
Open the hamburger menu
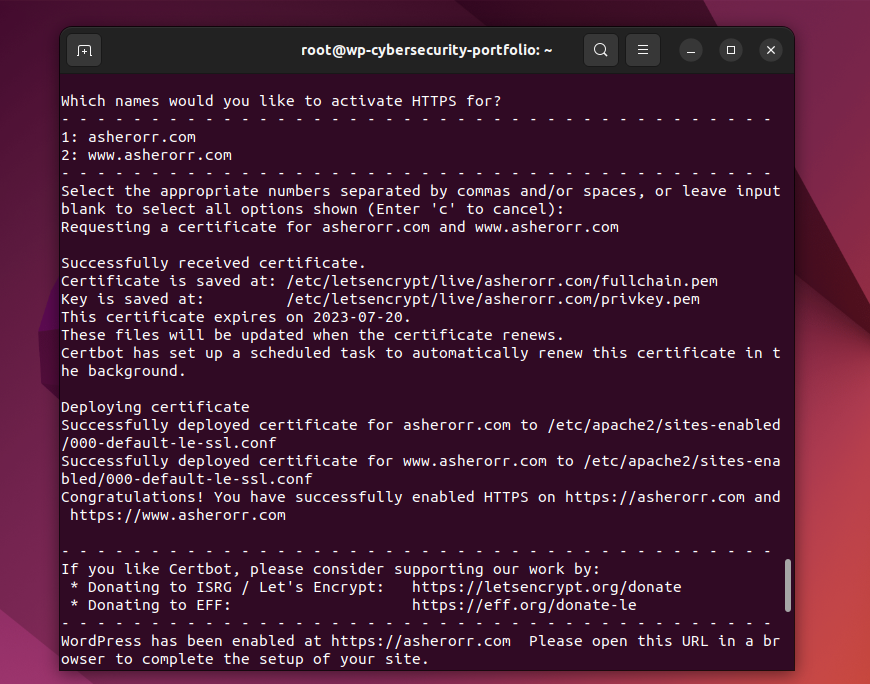pos(643,50)
